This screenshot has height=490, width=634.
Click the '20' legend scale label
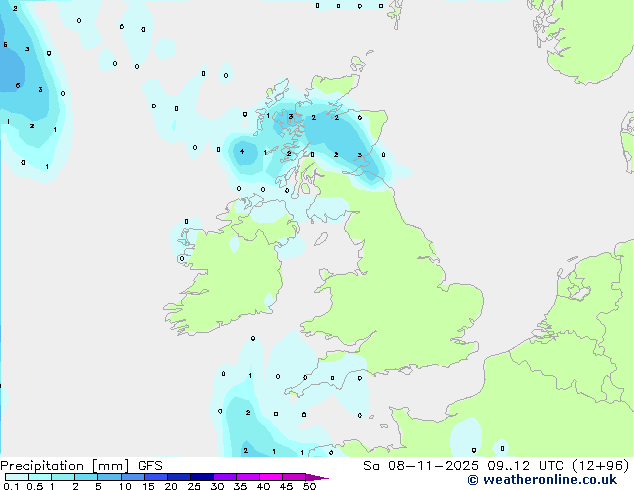coord(171,486)
